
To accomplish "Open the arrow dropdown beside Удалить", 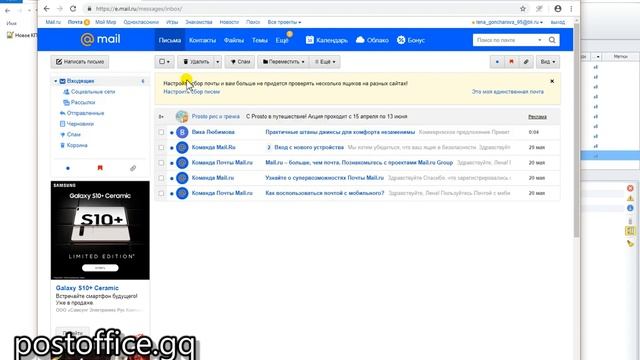I will coord(218,62).
